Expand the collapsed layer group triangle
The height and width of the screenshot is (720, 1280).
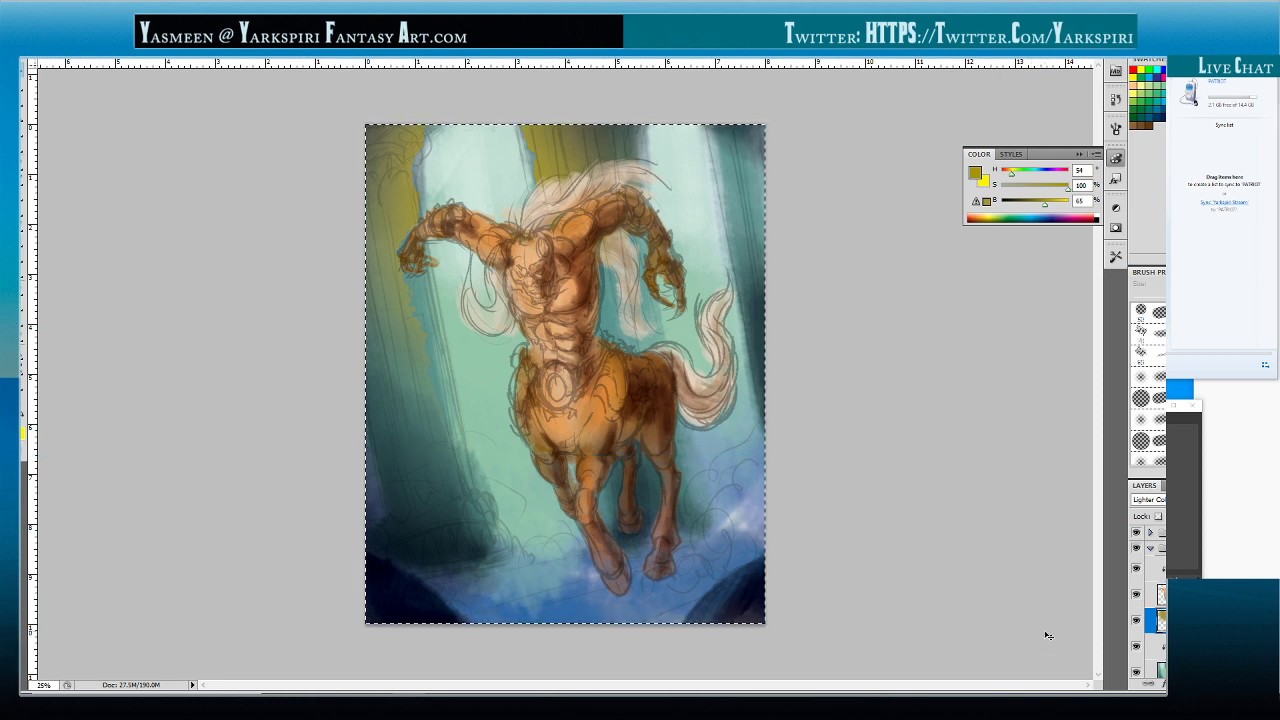click(x=1150, y=532)
